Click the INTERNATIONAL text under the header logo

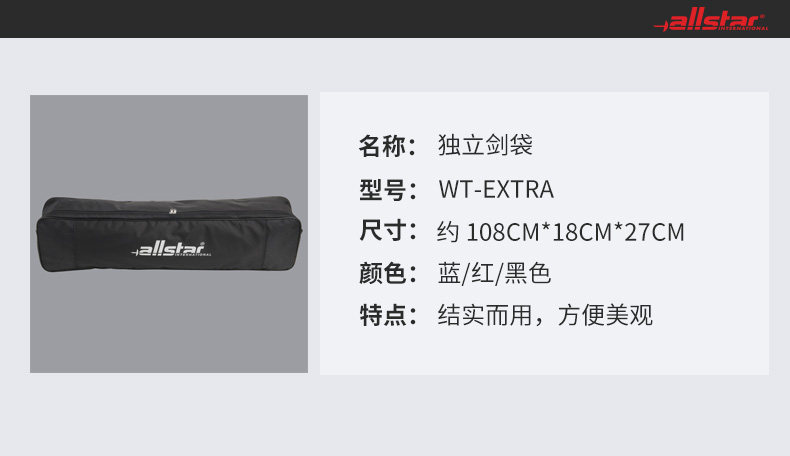(x=743, y=29)
